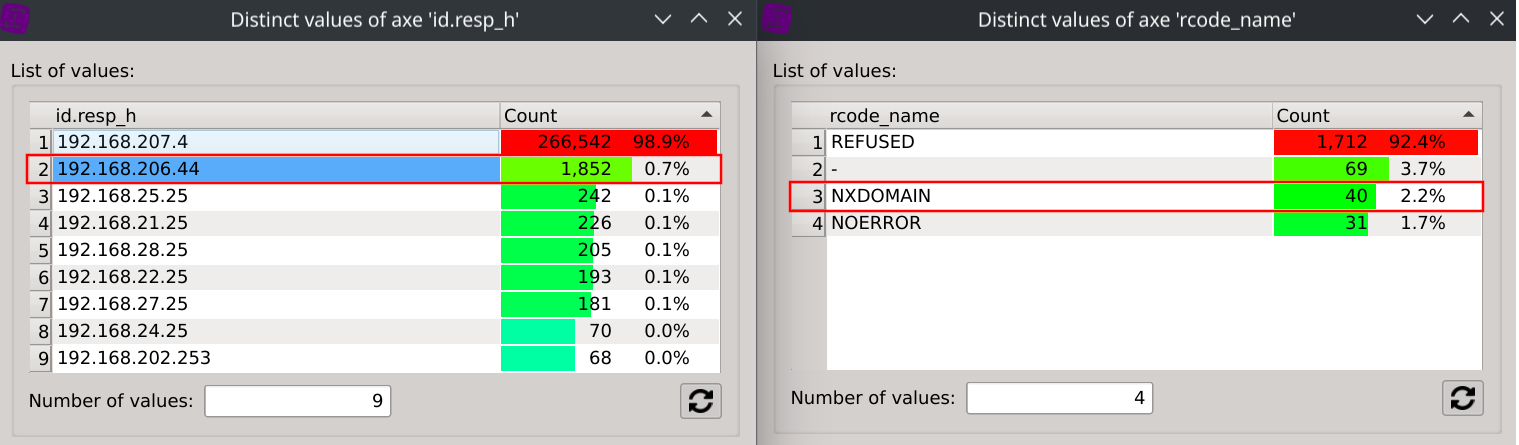Click Number of values field showing 9

[297, 401]
